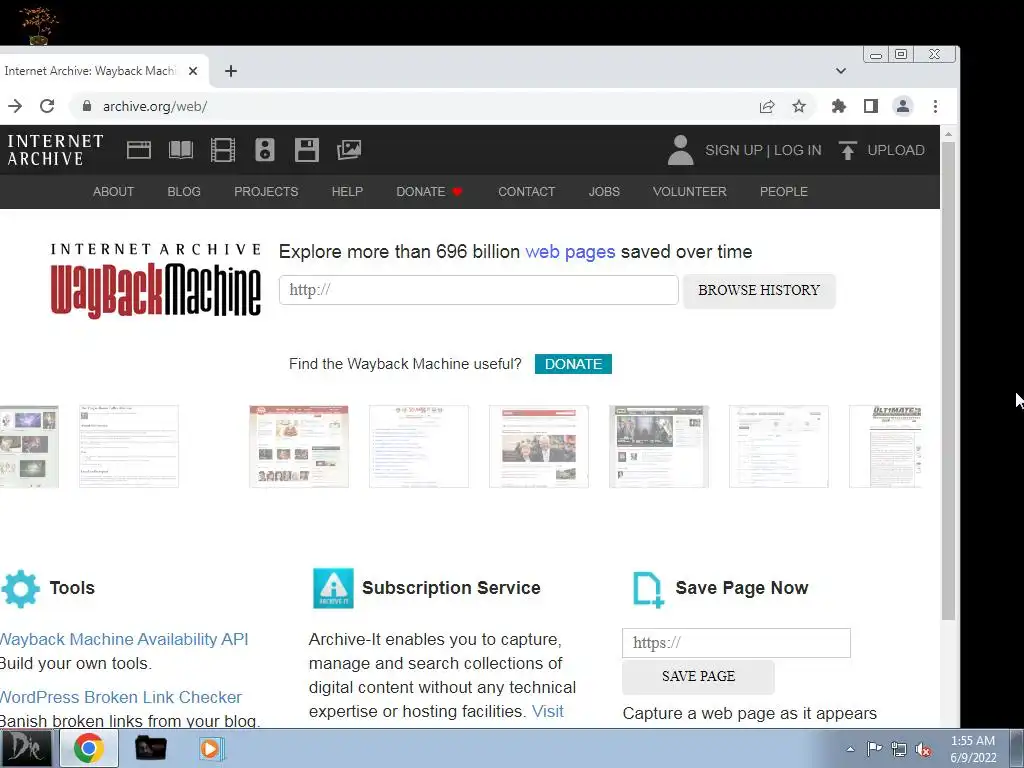
Task: Open the media player taskbar icon
Action: point(210,748)
